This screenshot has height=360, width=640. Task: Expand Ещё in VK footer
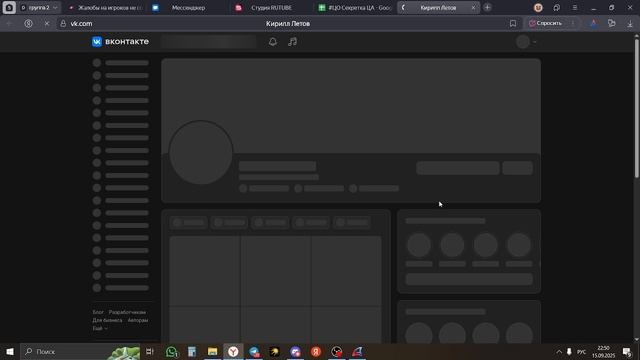100,328
